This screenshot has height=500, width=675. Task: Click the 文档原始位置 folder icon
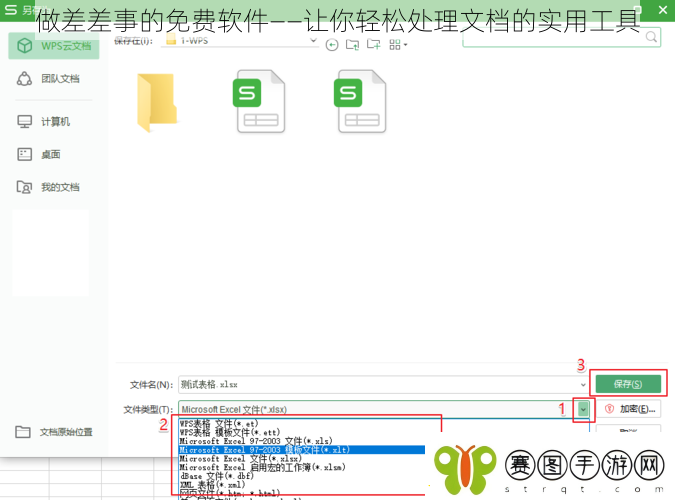(23, 432)
